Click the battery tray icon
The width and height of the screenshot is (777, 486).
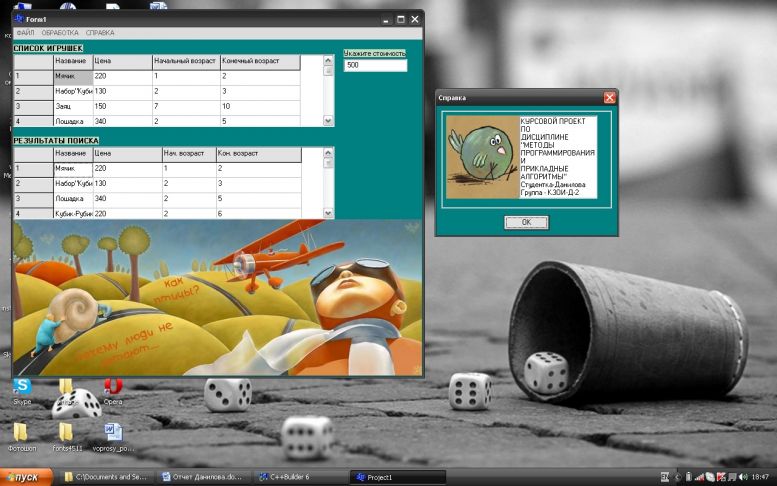688,477
